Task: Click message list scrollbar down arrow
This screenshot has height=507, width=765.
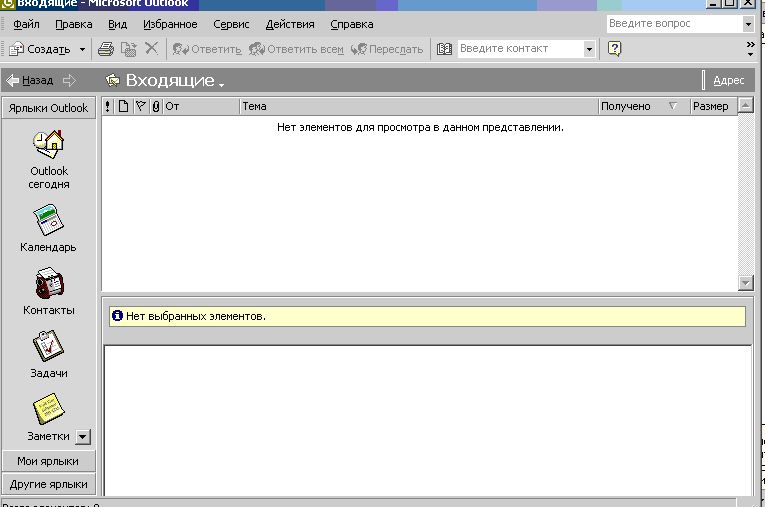Action: click(745, 283)
